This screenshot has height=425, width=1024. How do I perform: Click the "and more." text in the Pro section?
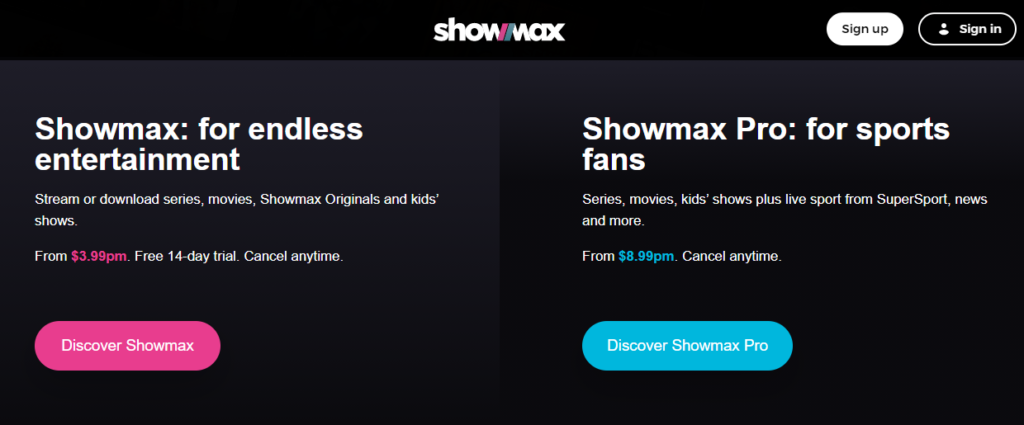(613, 221)
